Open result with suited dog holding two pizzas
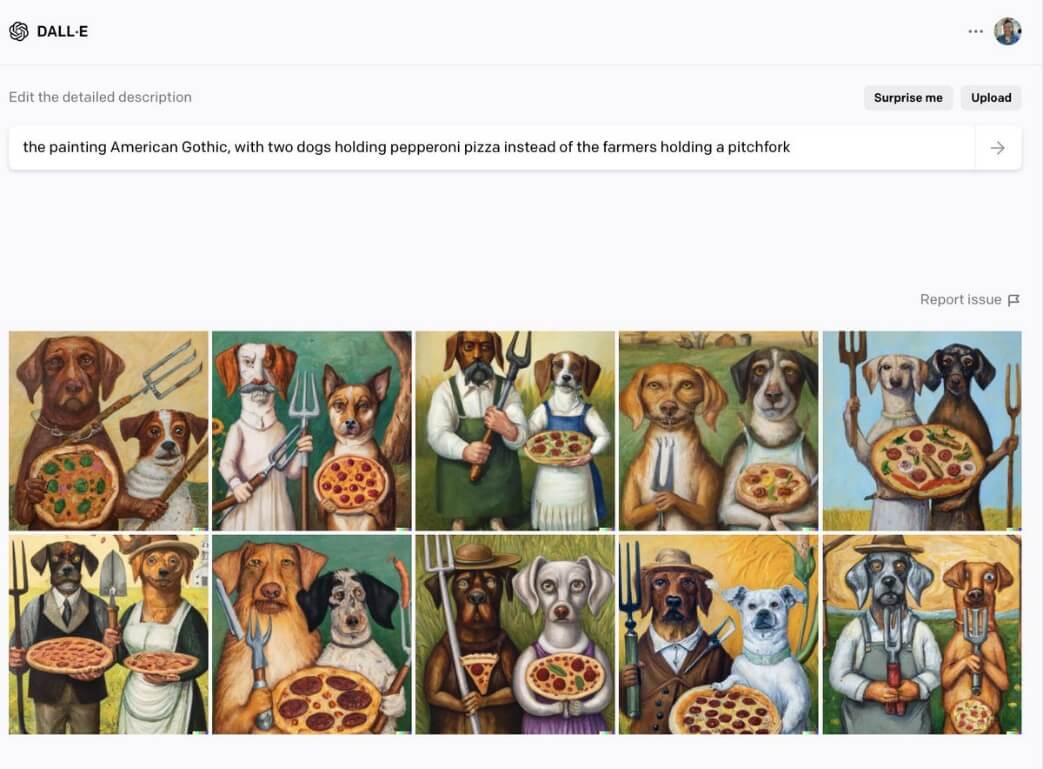This screenshot has width=1043, height=769. click(108, 635)
